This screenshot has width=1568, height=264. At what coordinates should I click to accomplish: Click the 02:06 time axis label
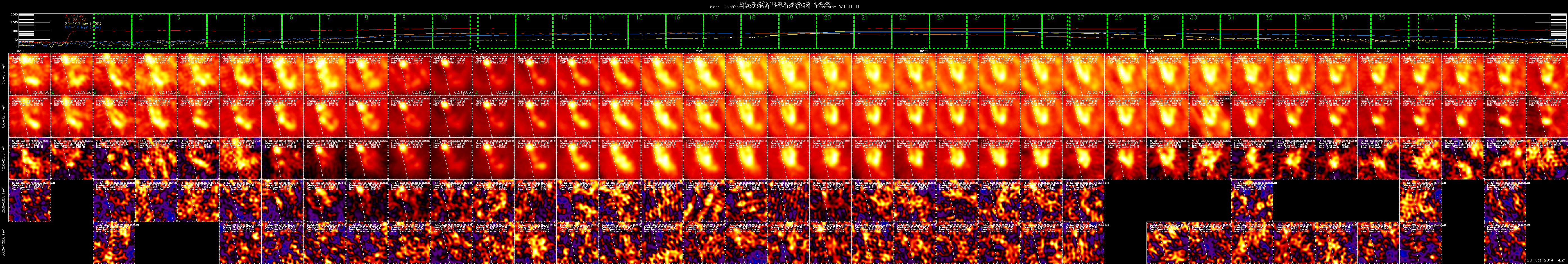tap(21, 51)
